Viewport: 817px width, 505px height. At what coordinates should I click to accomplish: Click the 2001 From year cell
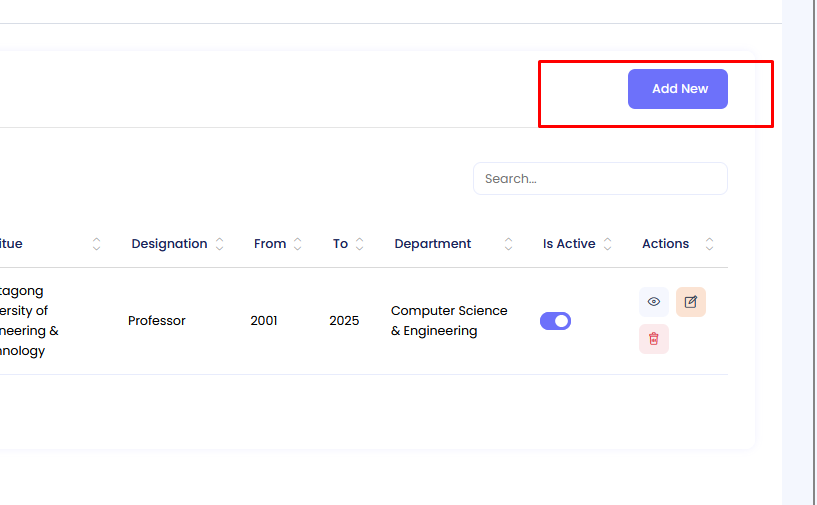click(x=264, y=321)
